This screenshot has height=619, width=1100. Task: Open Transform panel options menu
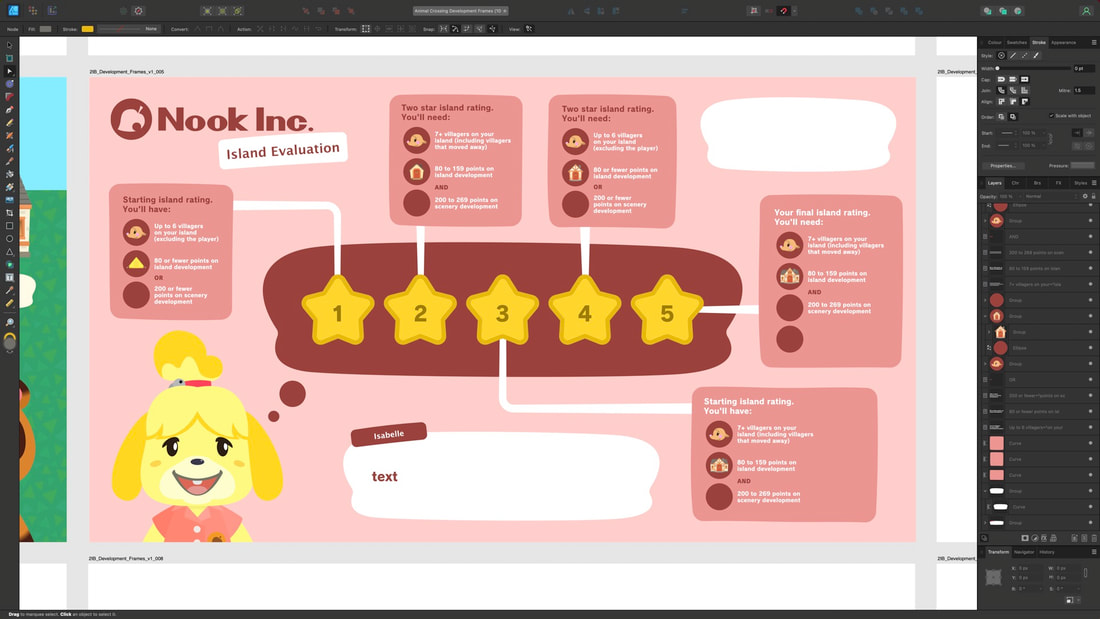tap(1094, 552)
